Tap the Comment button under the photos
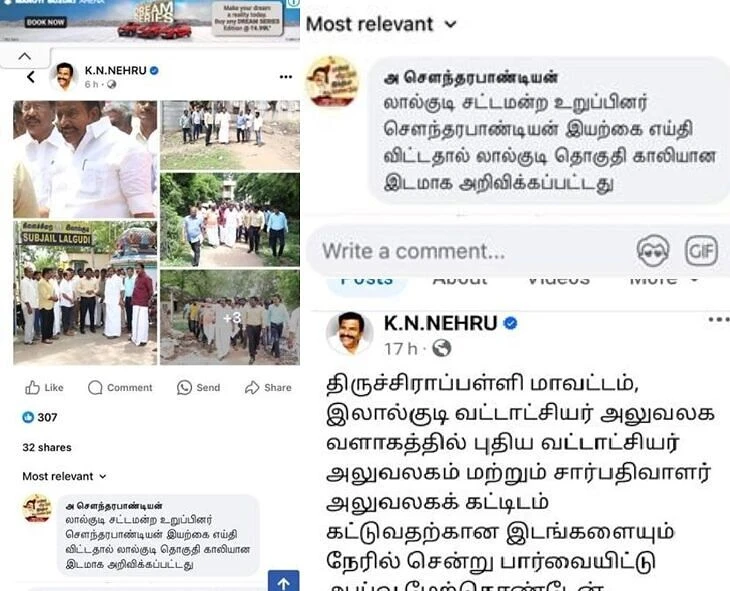Screen dimensions: 730x591 [120, 387]
